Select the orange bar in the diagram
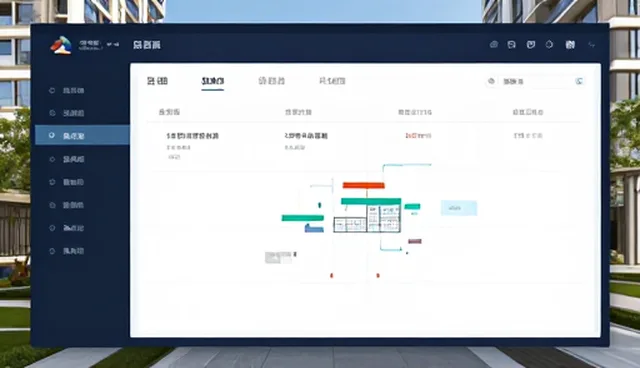Image resolution: width=640 pixels, height=368 pixels. point(364,185)
